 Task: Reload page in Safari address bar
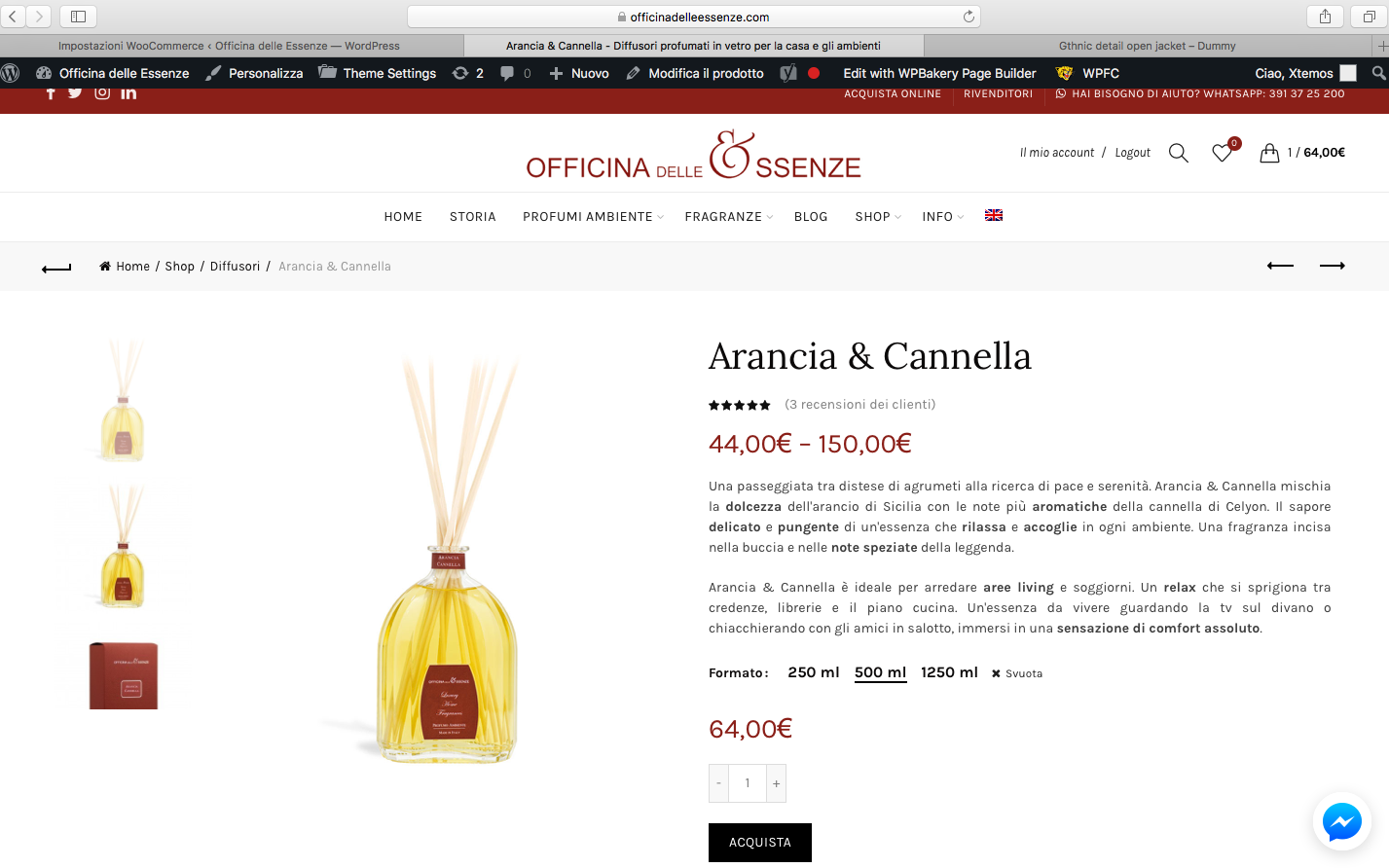969,17
